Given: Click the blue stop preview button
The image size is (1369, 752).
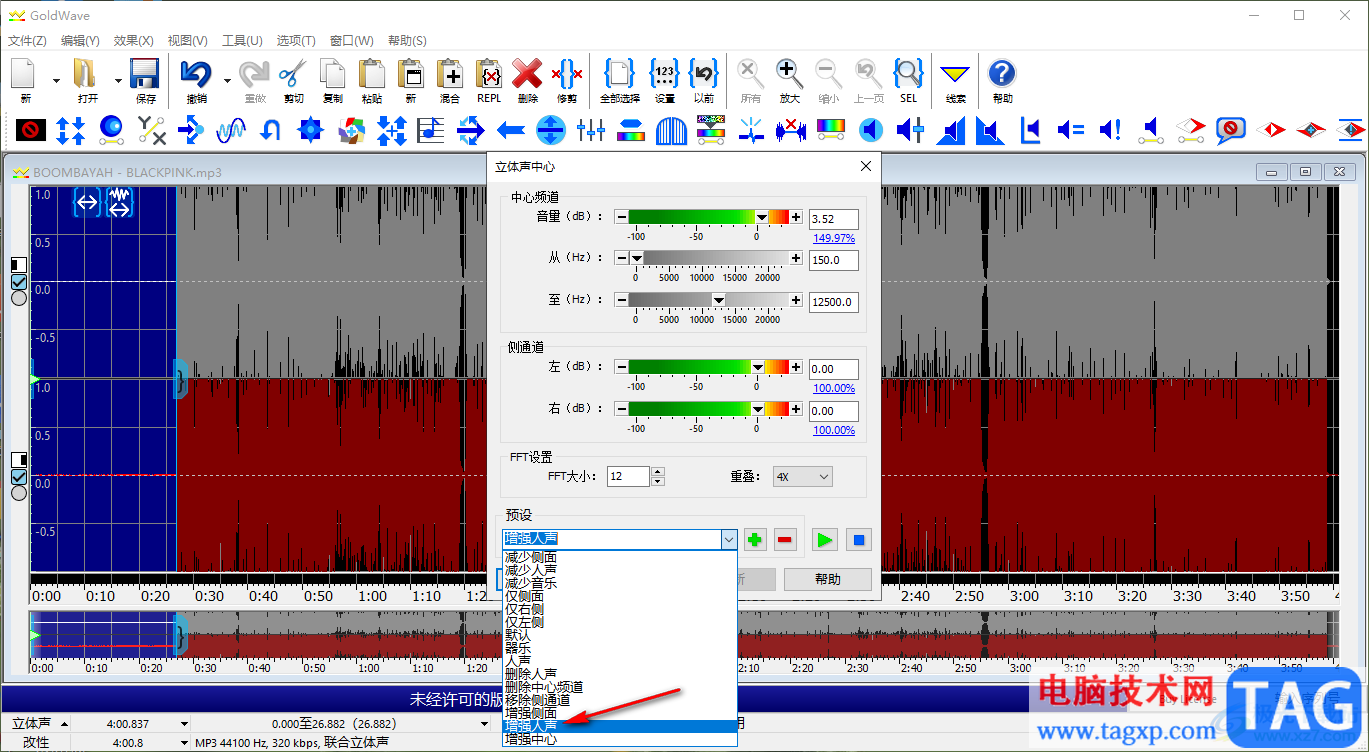Looking at the screenshot, I should [858, 540].
